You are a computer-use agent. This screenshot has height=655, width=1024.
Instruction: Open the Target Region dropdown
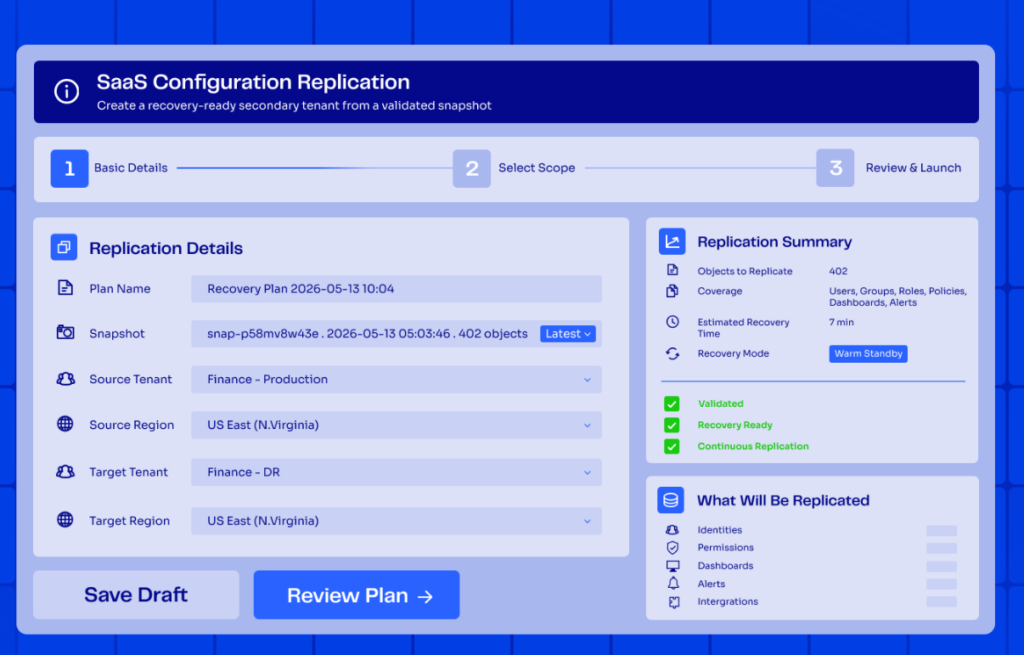[x=396, y=521]
